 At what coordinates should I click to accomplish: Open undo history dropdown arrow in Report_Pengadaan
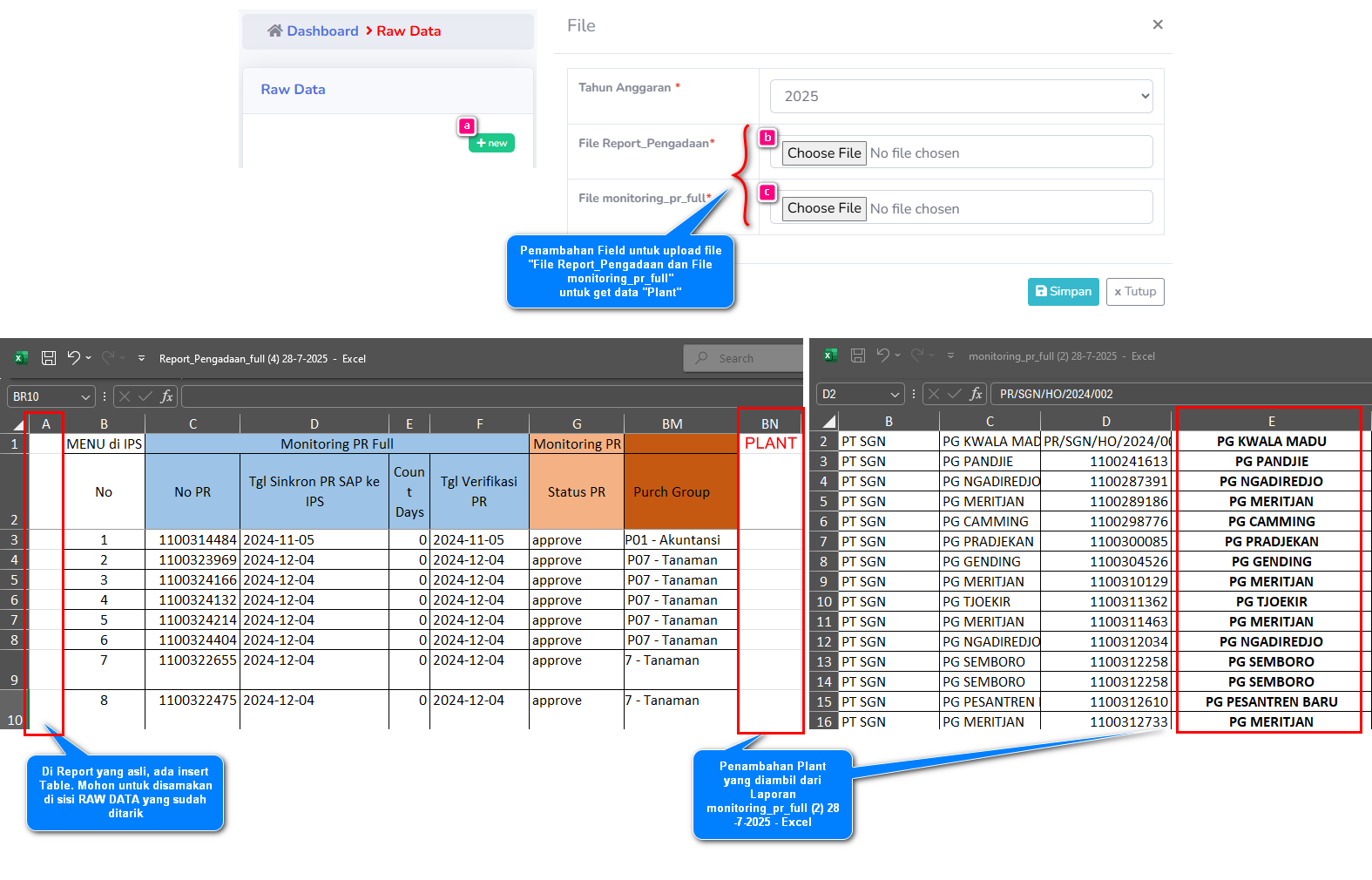[x=89, y=358]
